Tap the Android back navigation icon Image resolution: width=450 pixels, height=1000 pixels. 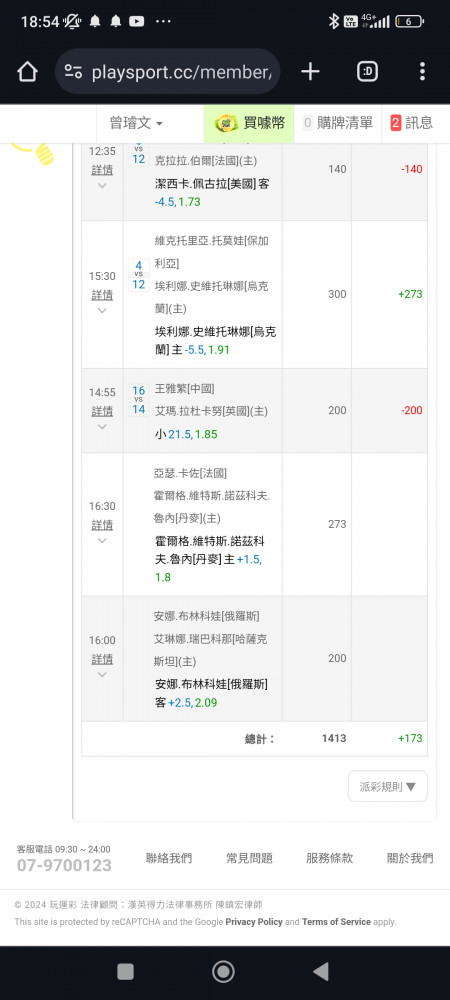click(321, 971)
